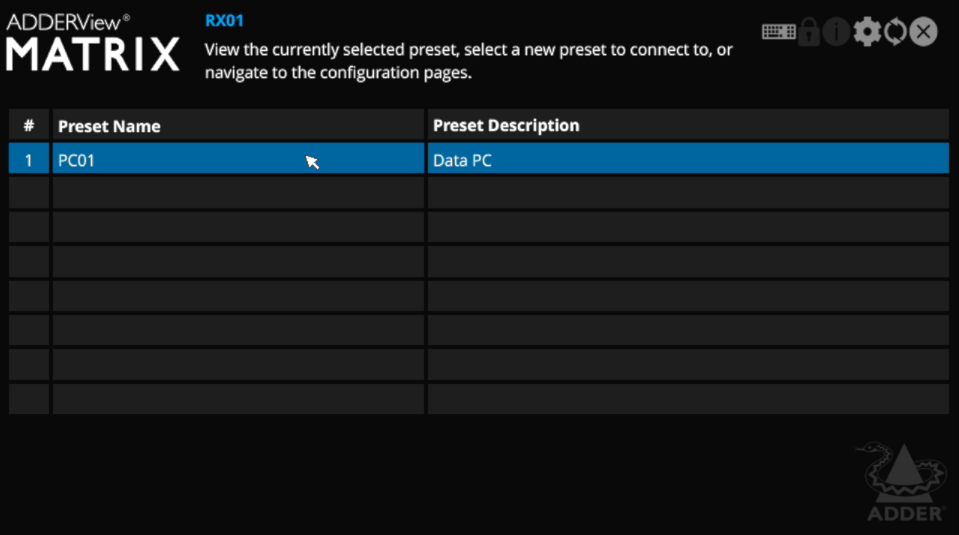
Task: Click the empty description cell directly below Data PC
Action: coord(688,193)
